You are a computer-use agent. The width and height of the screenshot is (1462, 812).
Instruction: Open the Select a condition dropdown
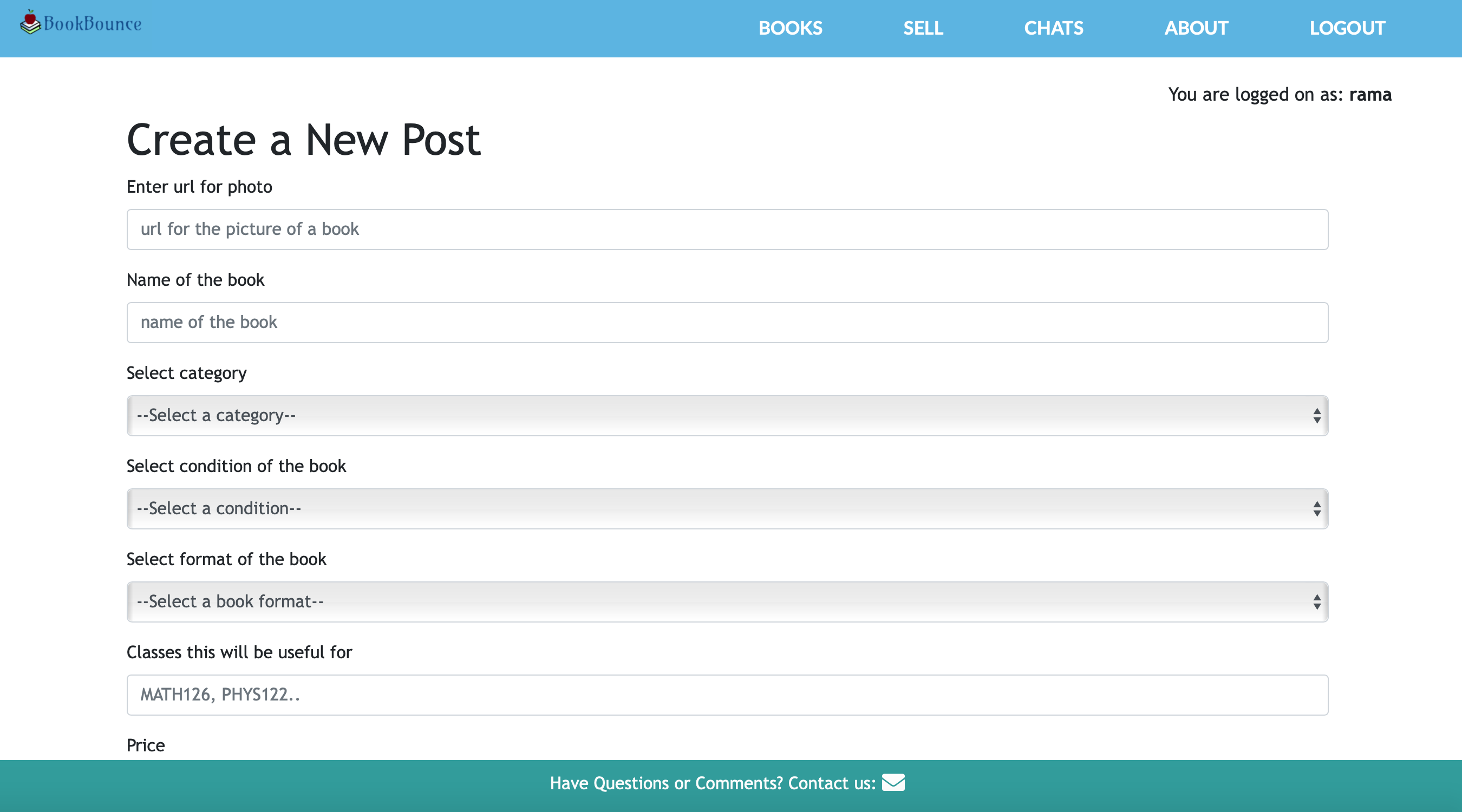(x=727, y=509)
